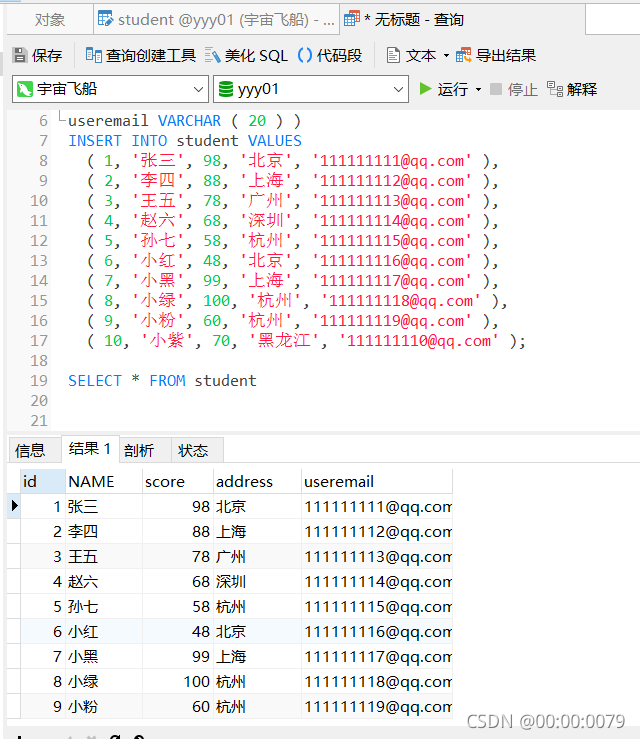Screen dimensions: 640x739
Task: Click the VARCHAR keyword on line 6
Action: click(x=189, y=121)
